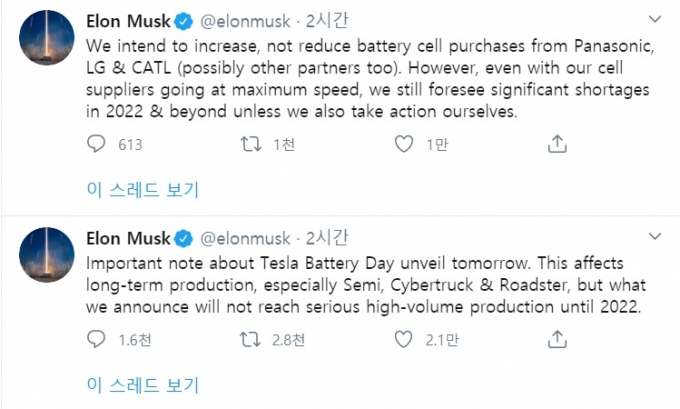Screen dimensions: 680x409
Task: Show thread under the Battery Day tweet
Action: [140, 383]
